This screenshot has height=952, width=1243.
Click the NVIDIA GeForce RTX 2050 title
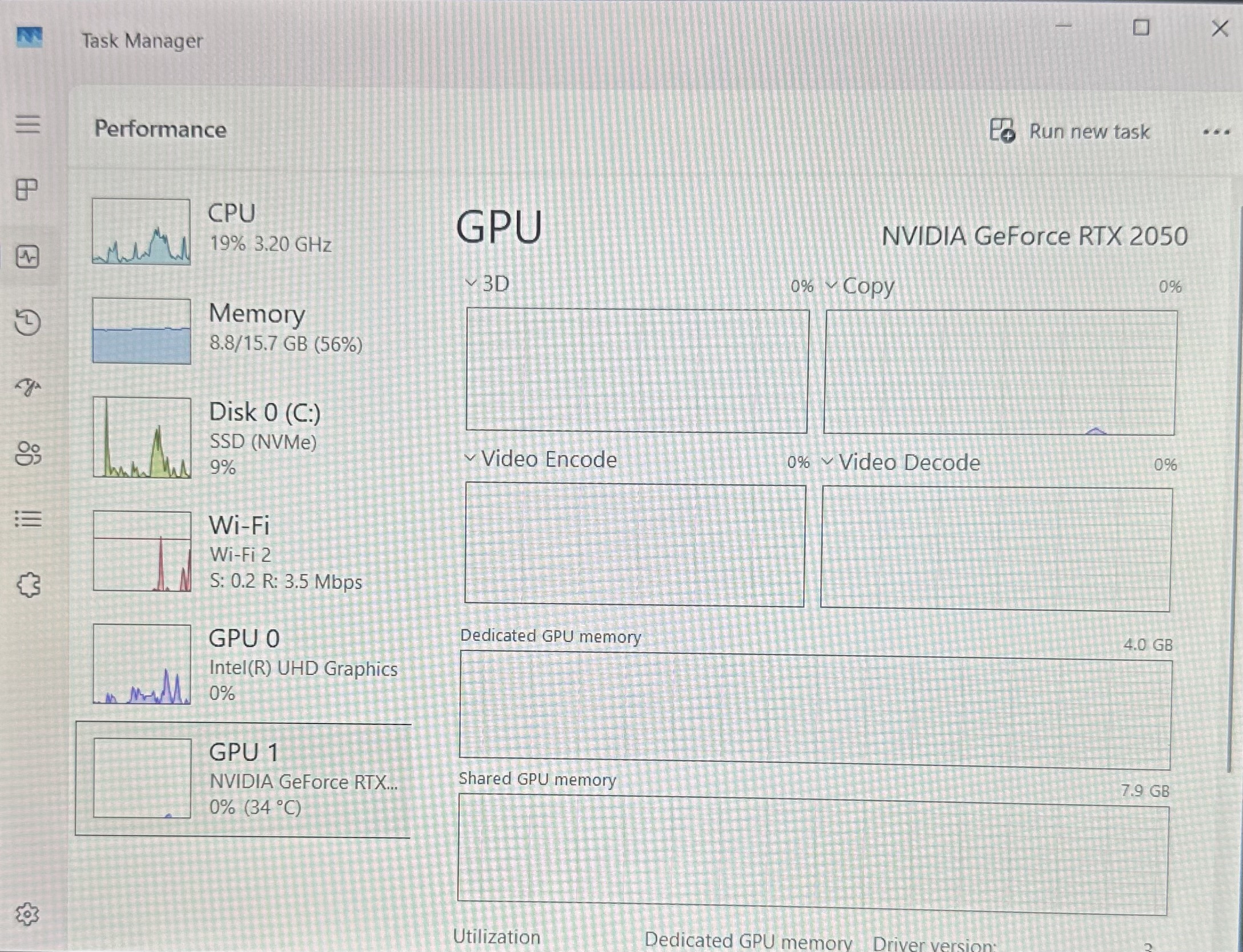point(1035,236)
